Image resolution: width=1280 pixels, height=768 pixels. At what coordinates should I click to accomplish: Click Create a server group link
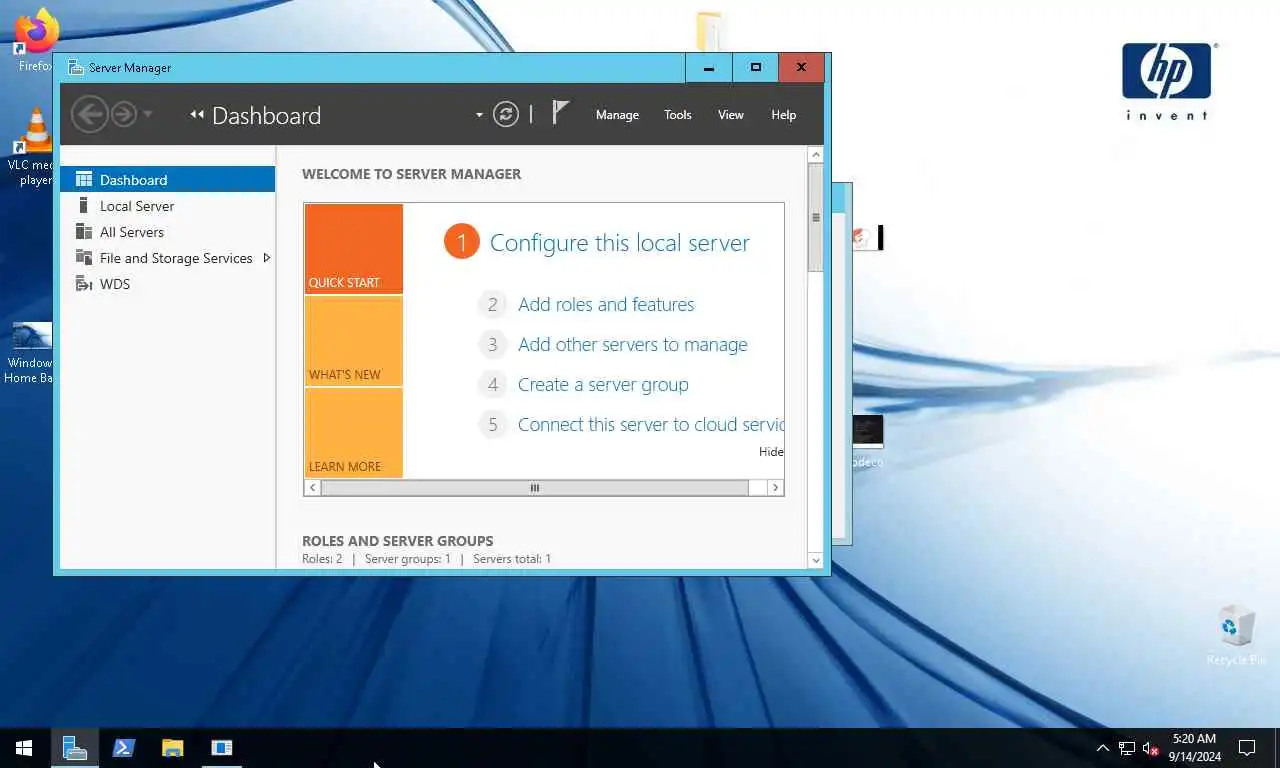[x=603, y=385]
